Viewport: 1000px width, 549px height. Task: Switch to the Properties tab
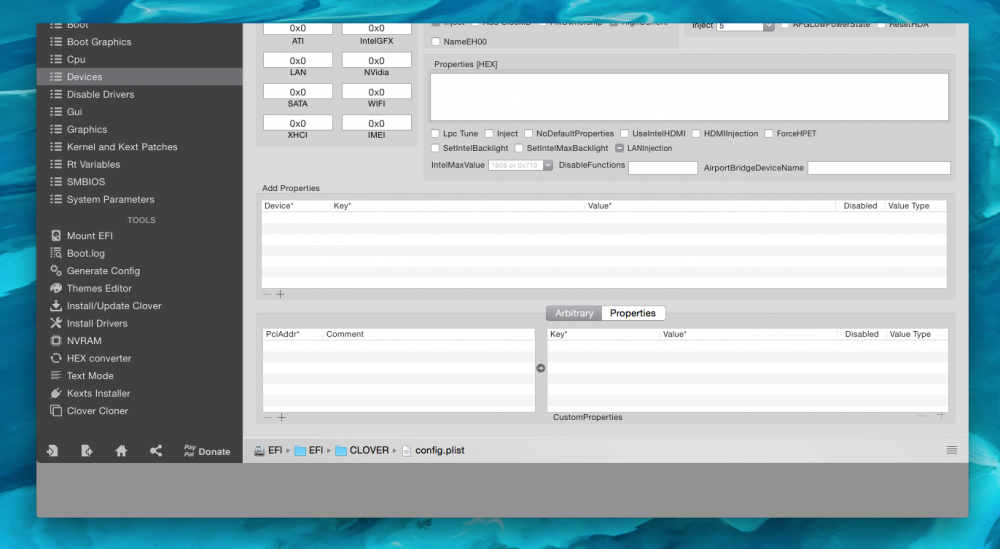[x=633, y=313]
